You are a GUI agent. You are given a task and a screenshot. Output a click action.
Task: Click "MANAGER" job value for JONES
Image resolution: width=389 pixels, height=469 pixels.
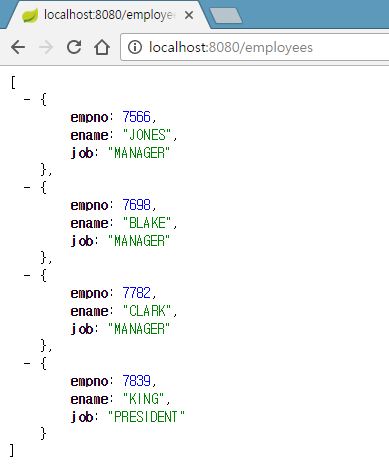point(139,153)
